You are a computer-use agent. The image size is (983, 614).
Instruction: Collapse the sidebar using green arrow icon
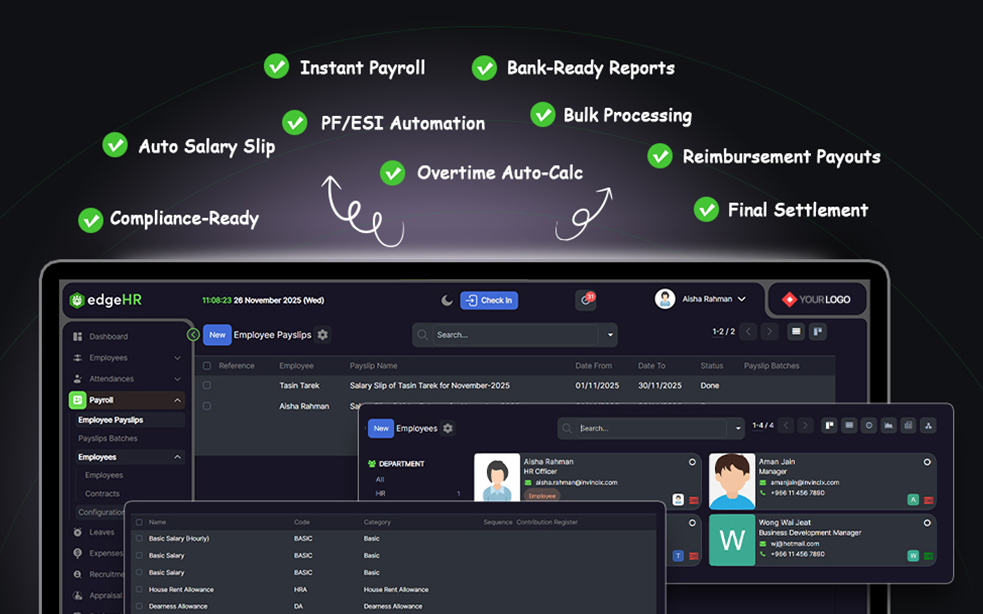(193, 335)
